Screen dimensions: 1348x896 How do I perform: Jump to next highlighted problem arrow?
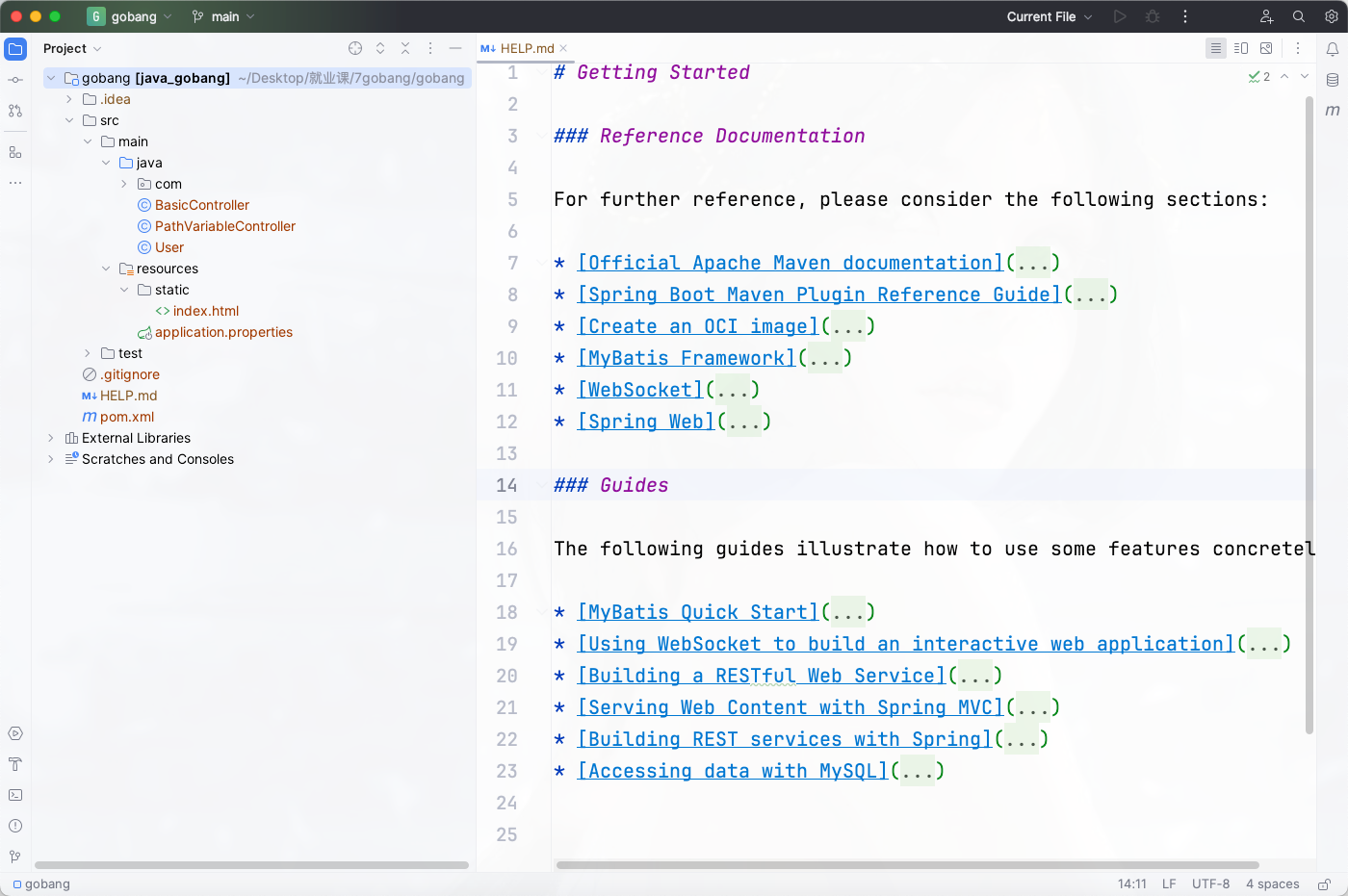click(1305, 76)
